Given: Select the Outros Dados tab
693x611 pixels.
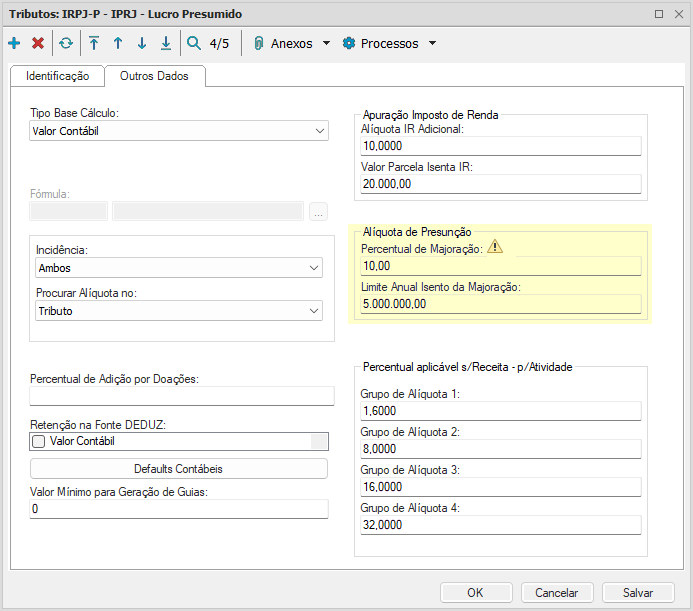Looking at the screenshot, I should click(154, 76).
